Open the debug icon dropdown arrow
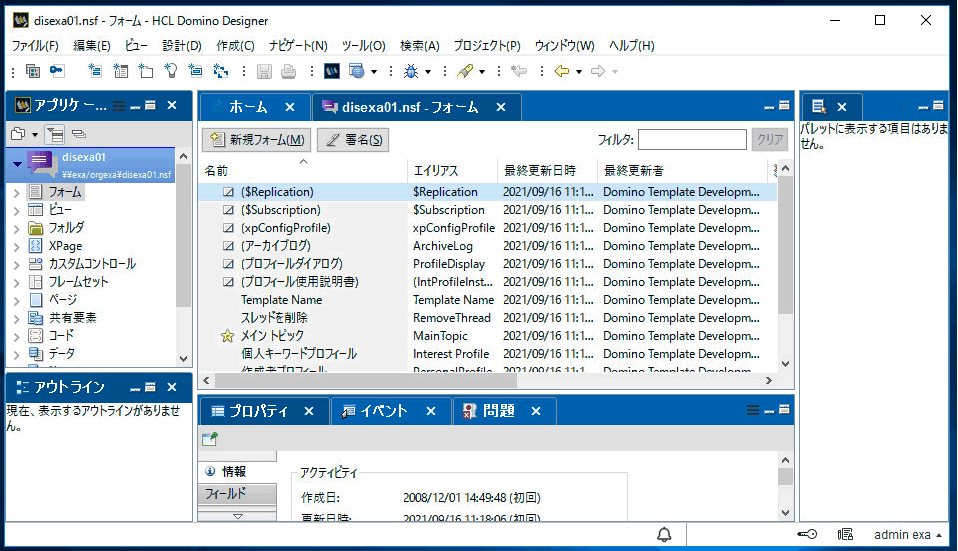Screen dimensions: 958x551 pos(428,72)
